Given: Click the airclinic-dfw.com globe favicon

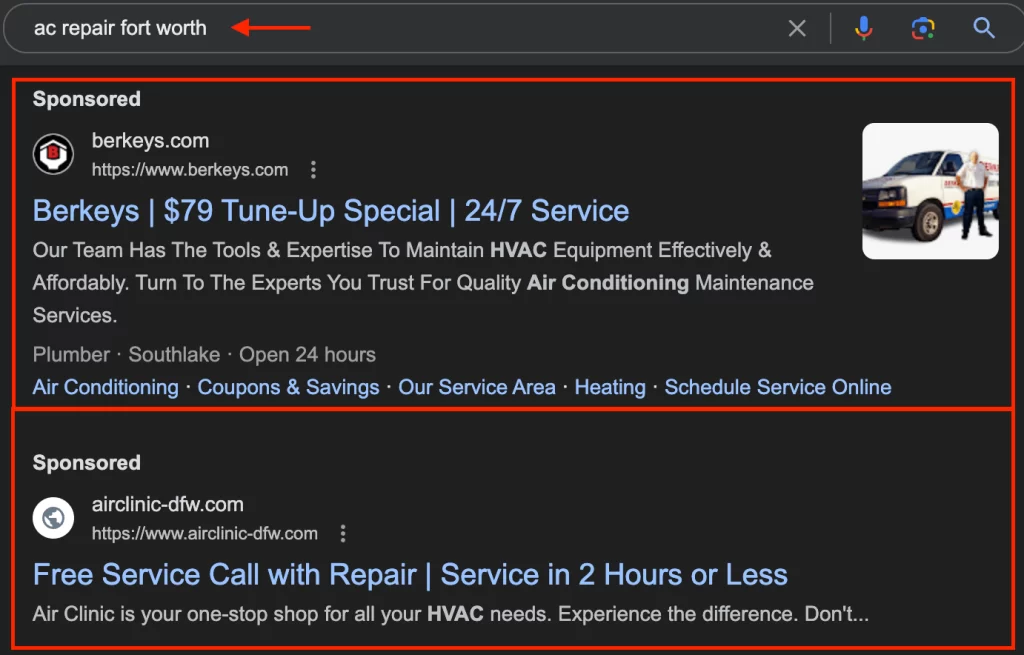Looking at the screenshot, I should click(x=53, y=518).
